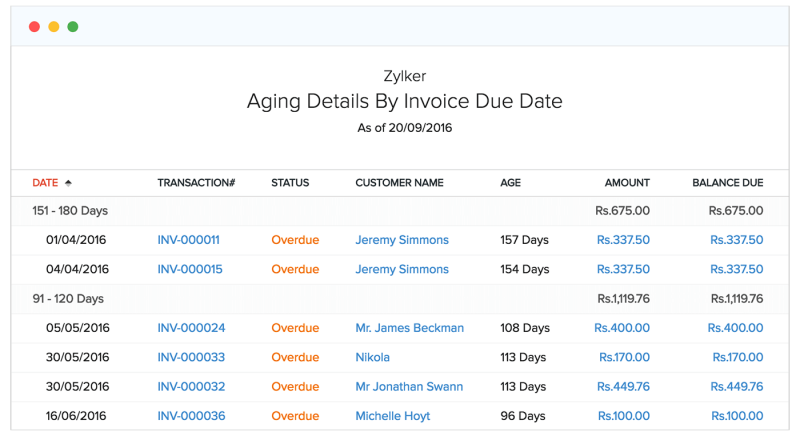Click the Rs.100.00 balance due for Michelle Hoyt
Viewport: 800px width, 436px height.
coord(738,415)
